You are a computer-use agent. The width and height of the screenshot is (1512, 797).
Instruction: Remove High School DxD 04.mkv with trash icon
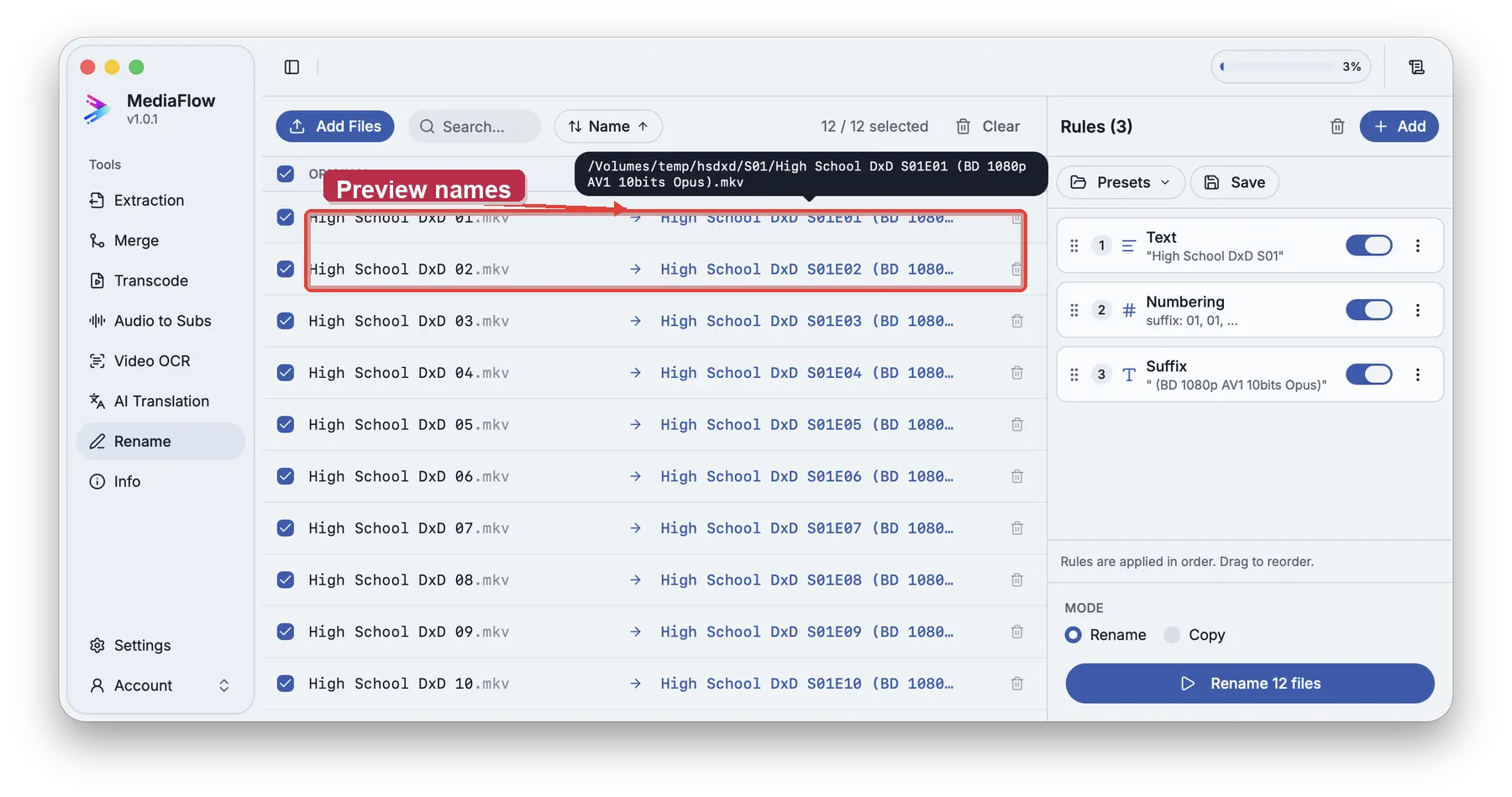click(x=1016, y=373)
